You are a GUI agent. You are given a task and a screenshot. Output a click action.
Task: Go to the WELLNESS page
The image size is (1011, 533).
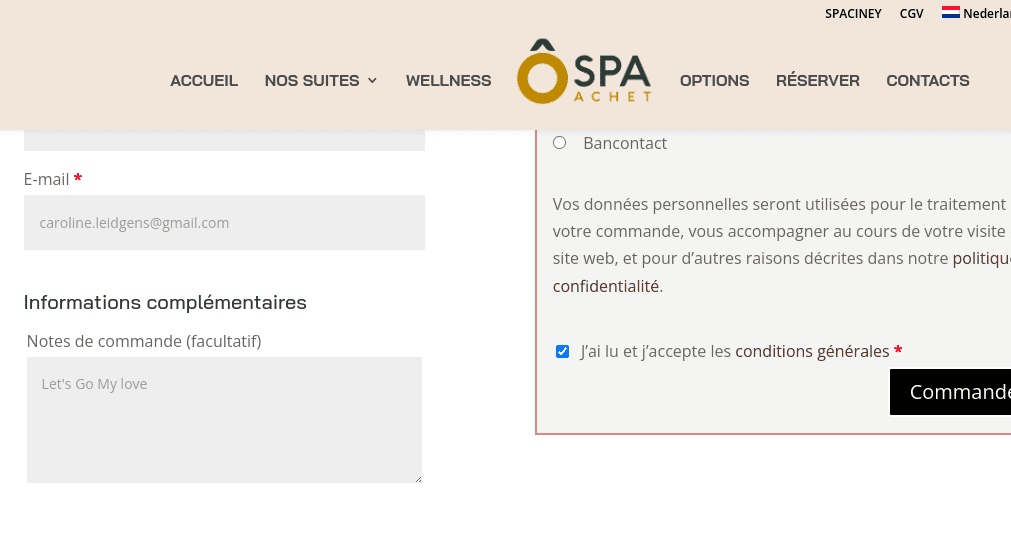[x=448, y=81]
